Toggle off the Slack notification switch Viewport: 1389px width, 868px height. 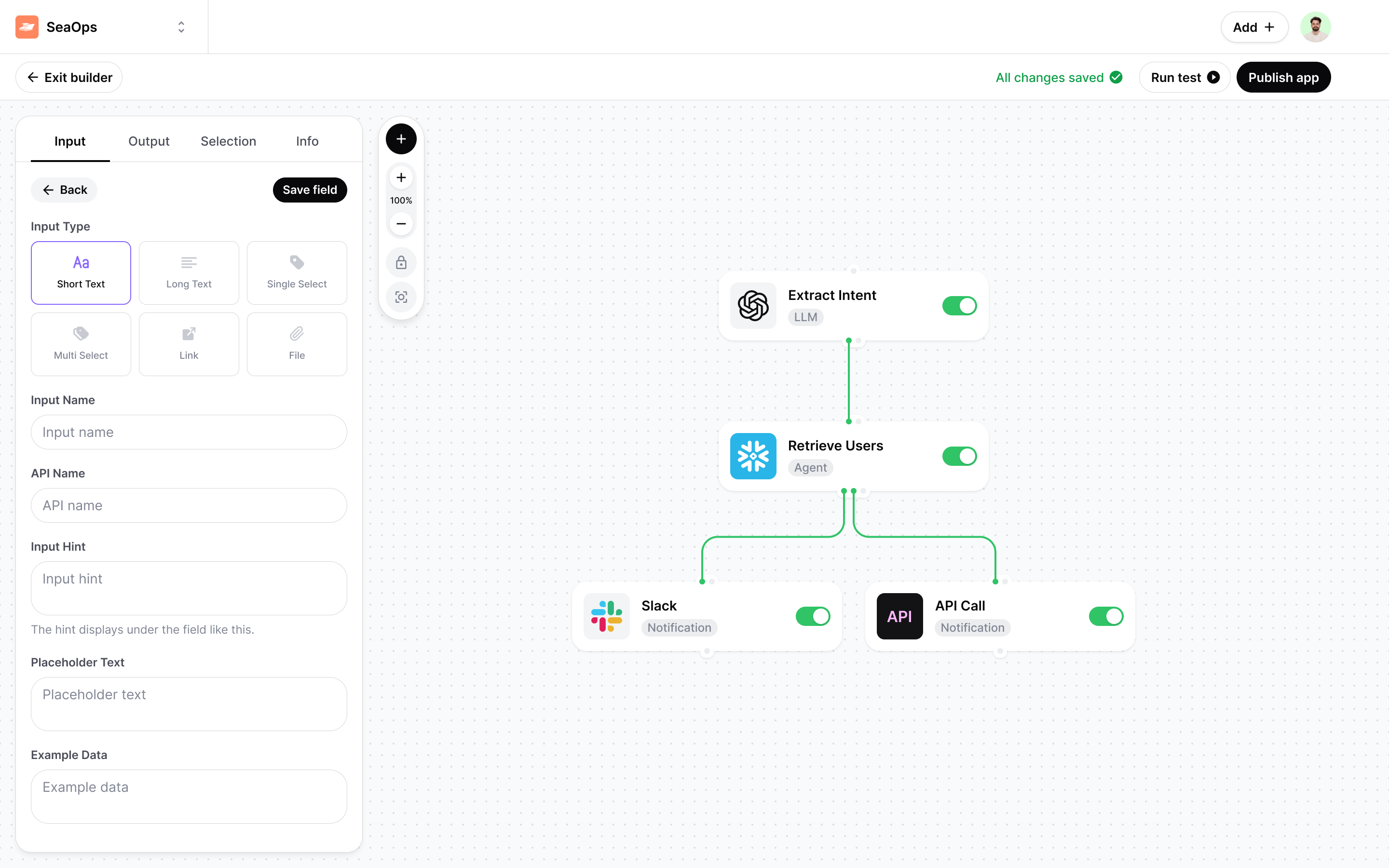(x=813, y=616)
